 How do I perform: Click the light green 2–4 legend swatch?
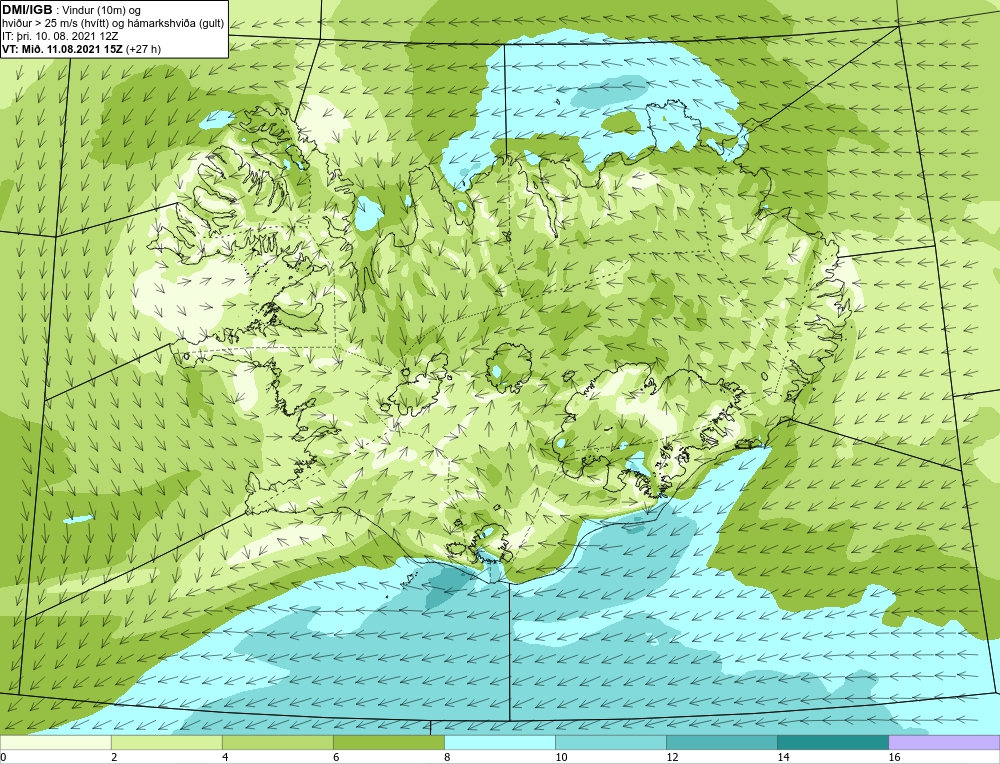click(x=166, y=742)
